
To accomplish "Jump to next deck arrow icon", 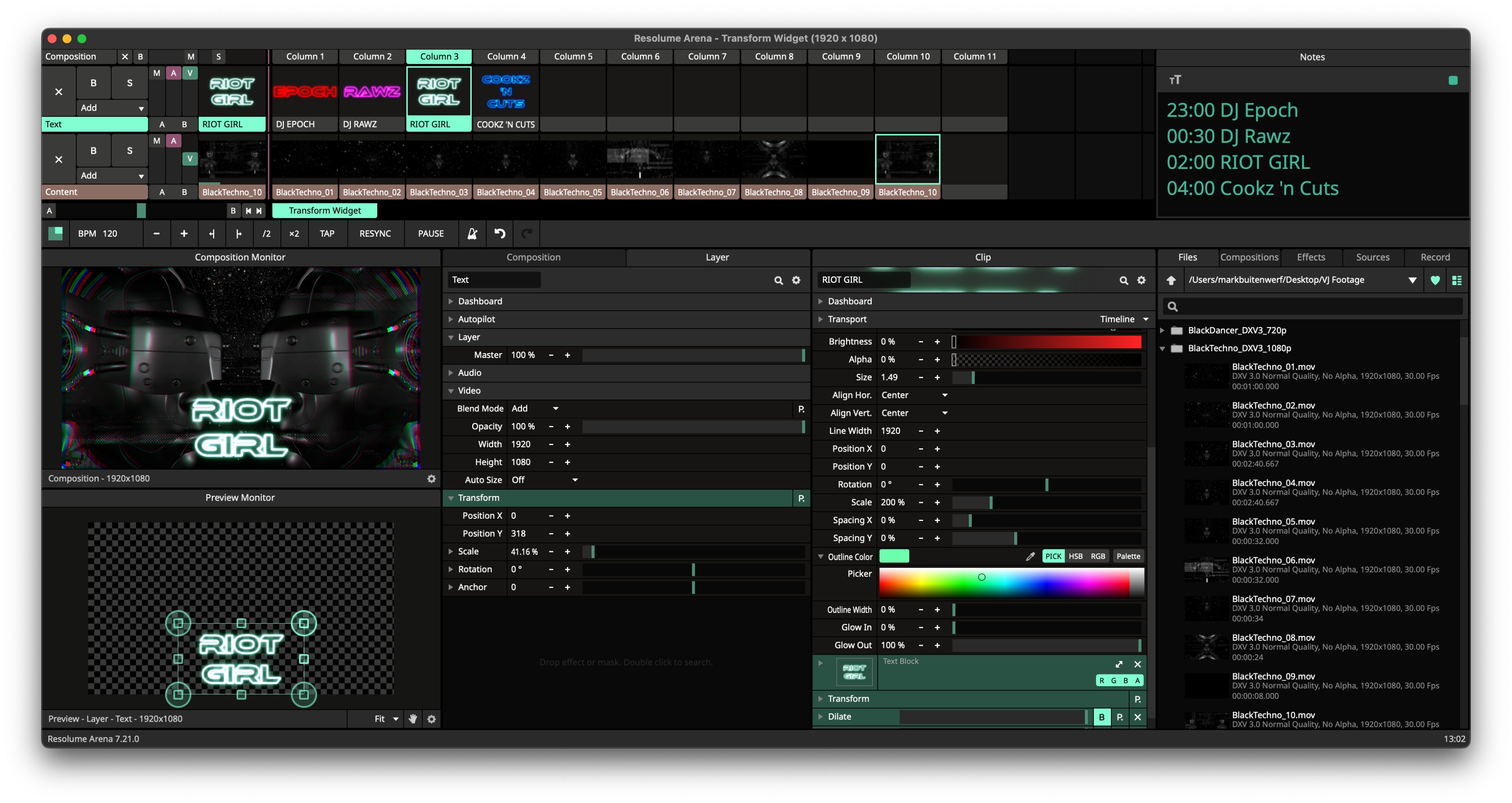I will point(259,211).
